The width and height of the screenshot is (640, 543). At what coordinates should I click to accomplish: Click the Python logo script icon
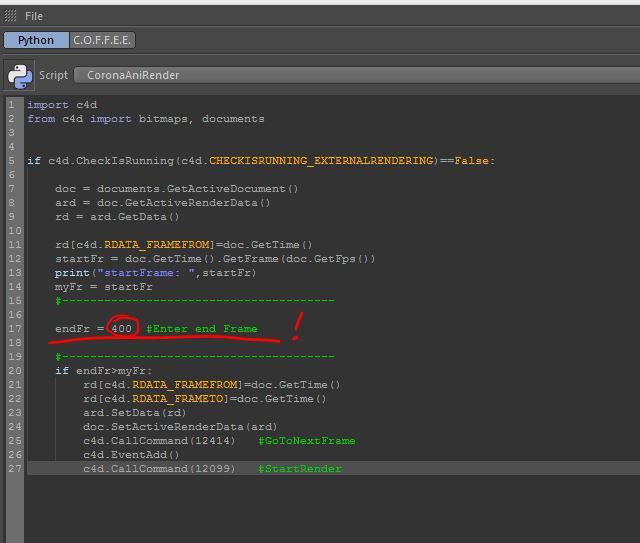pyautogui.click(x=19, y=75)
